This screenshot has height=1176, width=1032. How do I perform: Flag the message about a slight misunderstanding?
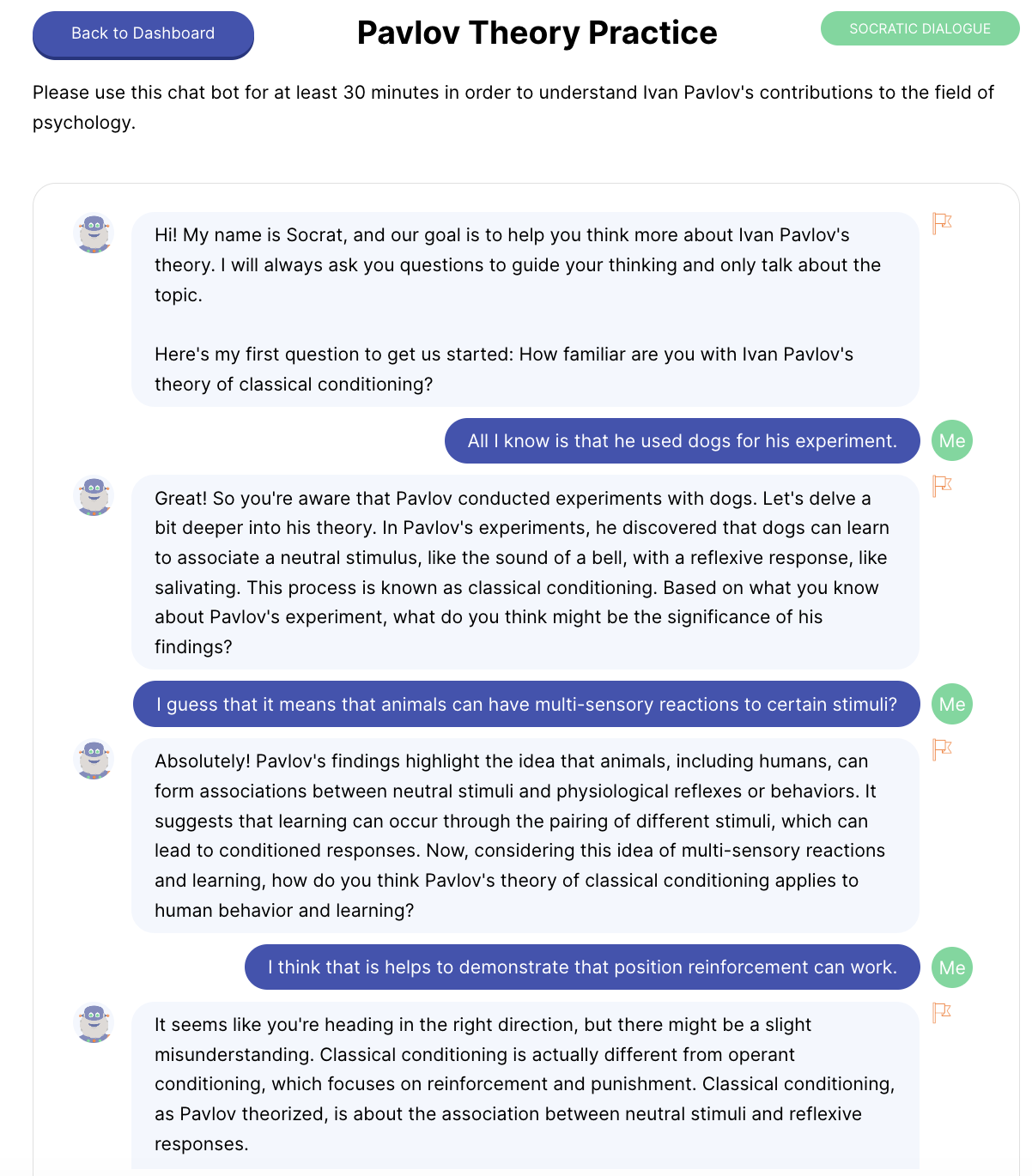point(942,1013)
